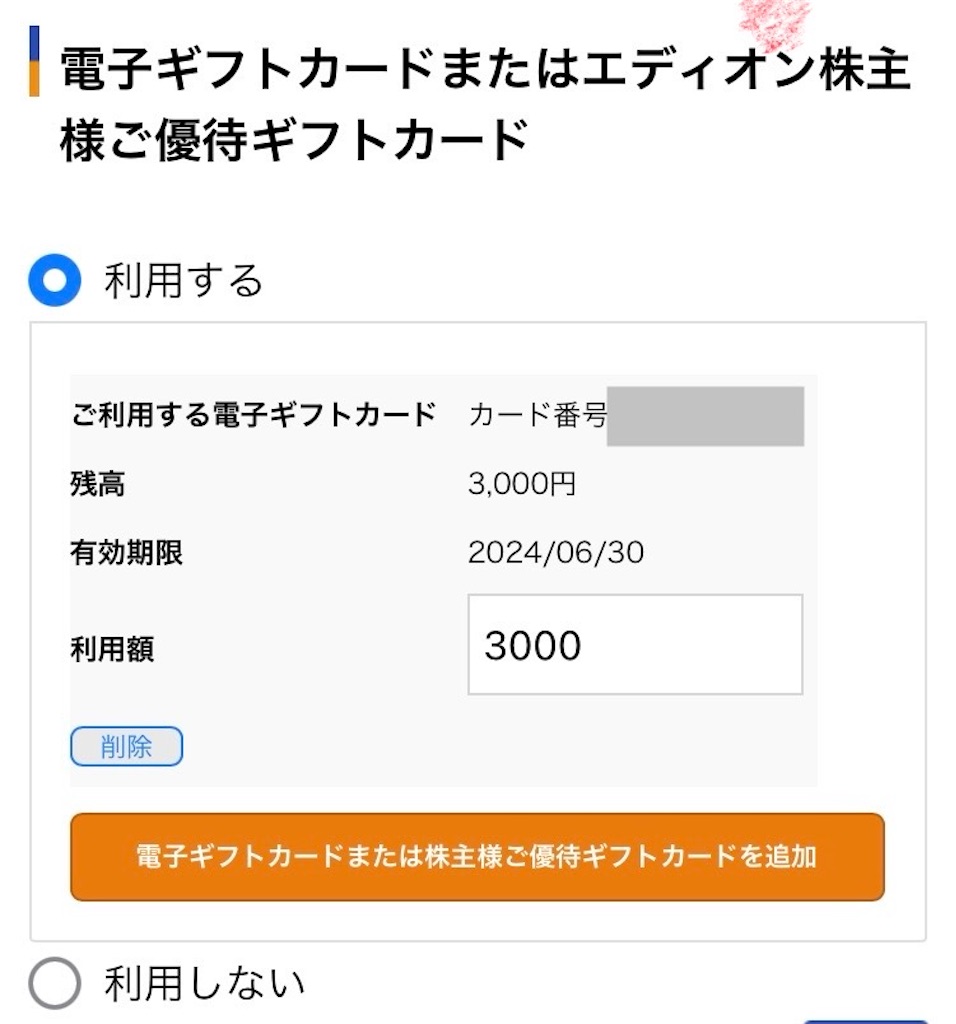Click the grayed-out card number box
This screenshot has height=1024, width=956.
(705, 416)
